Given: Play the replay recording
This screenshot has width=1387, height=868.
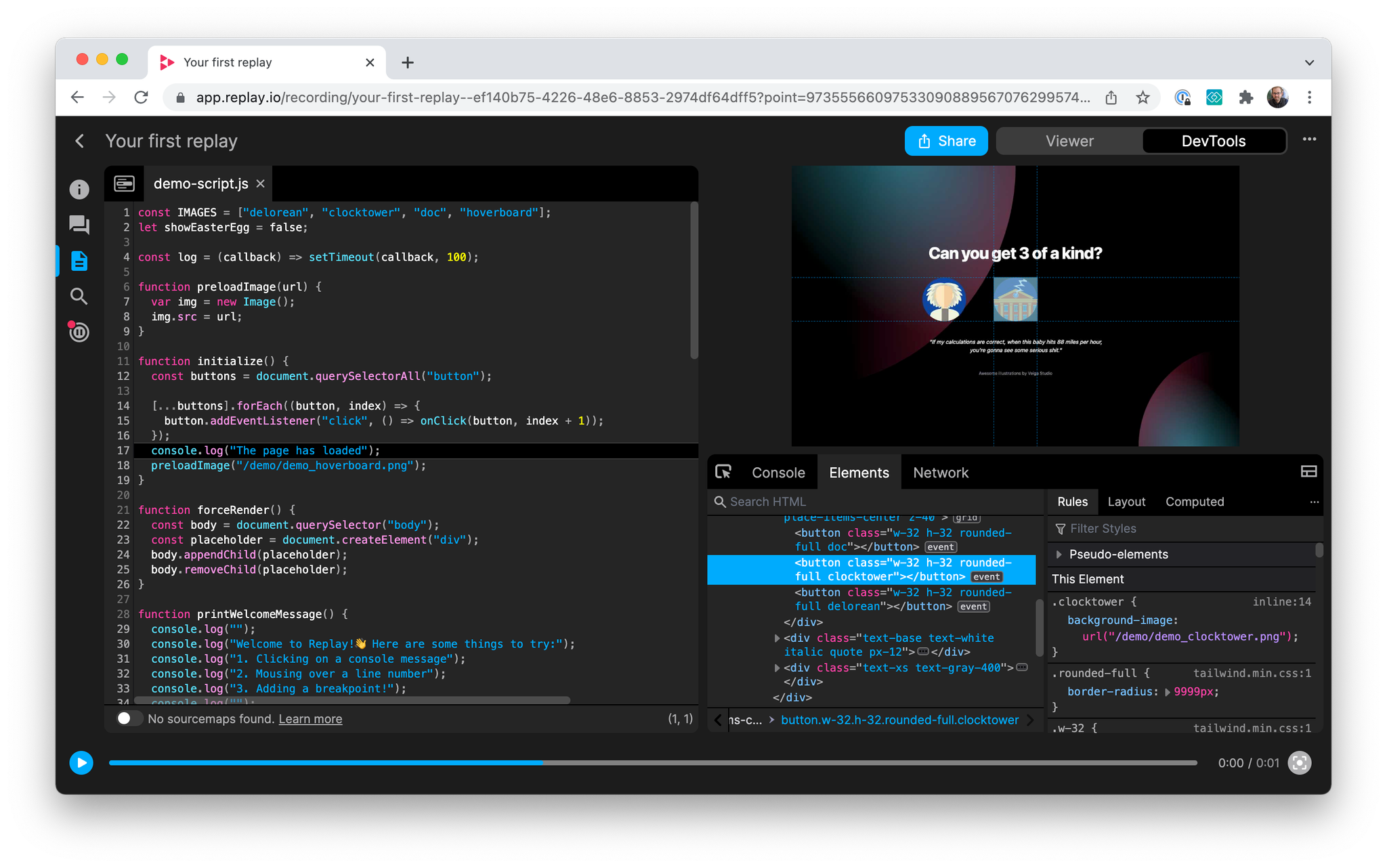Looking at the screenshot, I should tap(81, 763).
